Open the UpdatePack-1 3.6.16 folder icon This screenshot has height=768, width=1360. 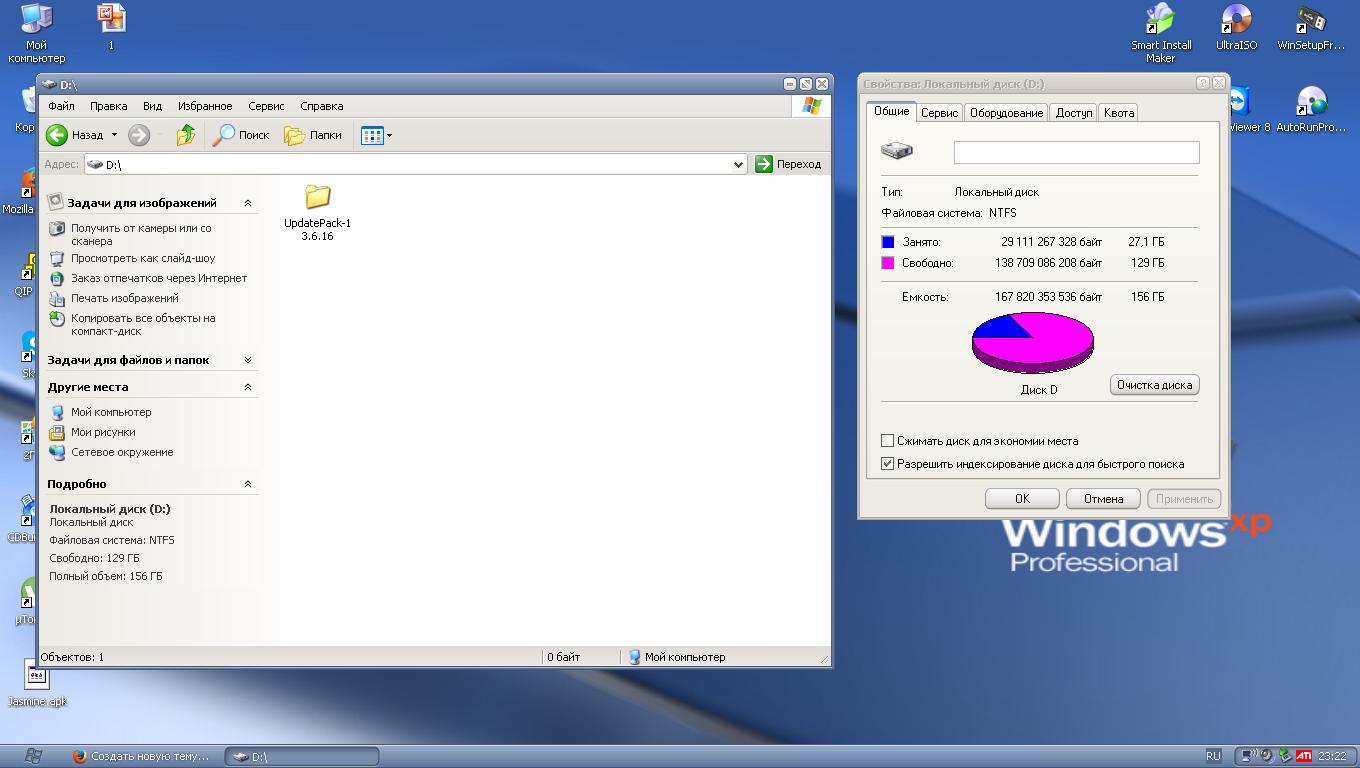point(317,196)
